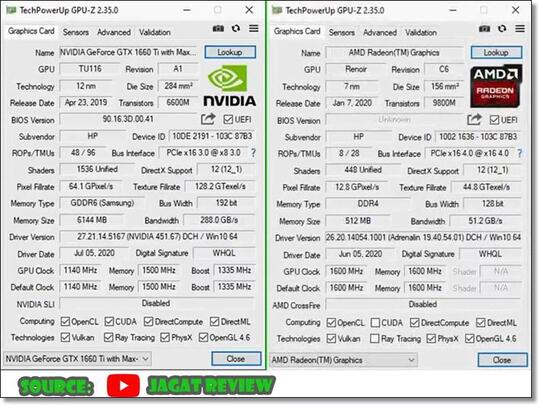Viewport: 540px width, 406px height.
Task: Toggle Ray Tracing checkbox in NVIDIA window
Action: [108, 337]
